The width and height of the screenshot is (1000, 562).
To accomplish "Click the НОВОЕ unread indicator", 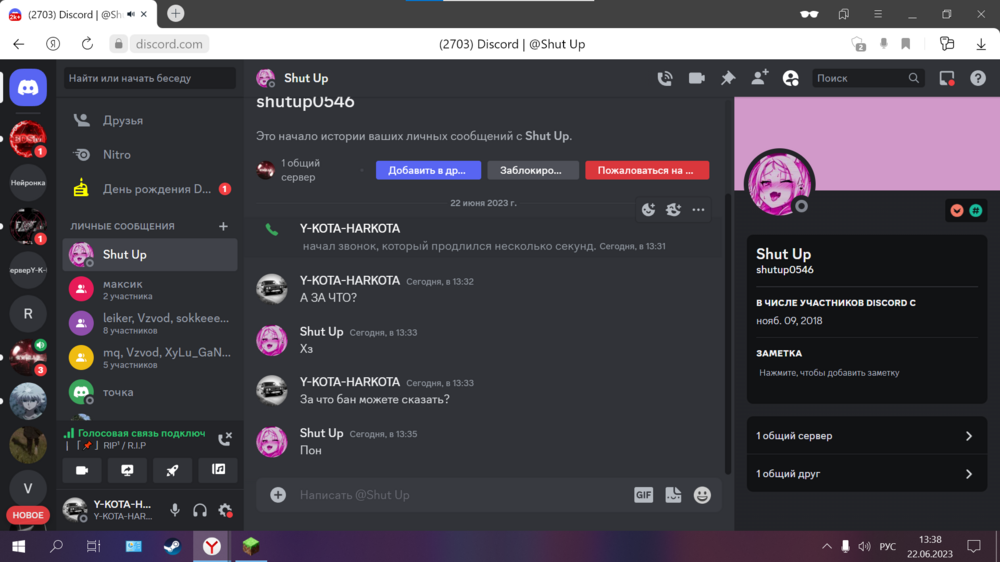I will tap(28, 515).
